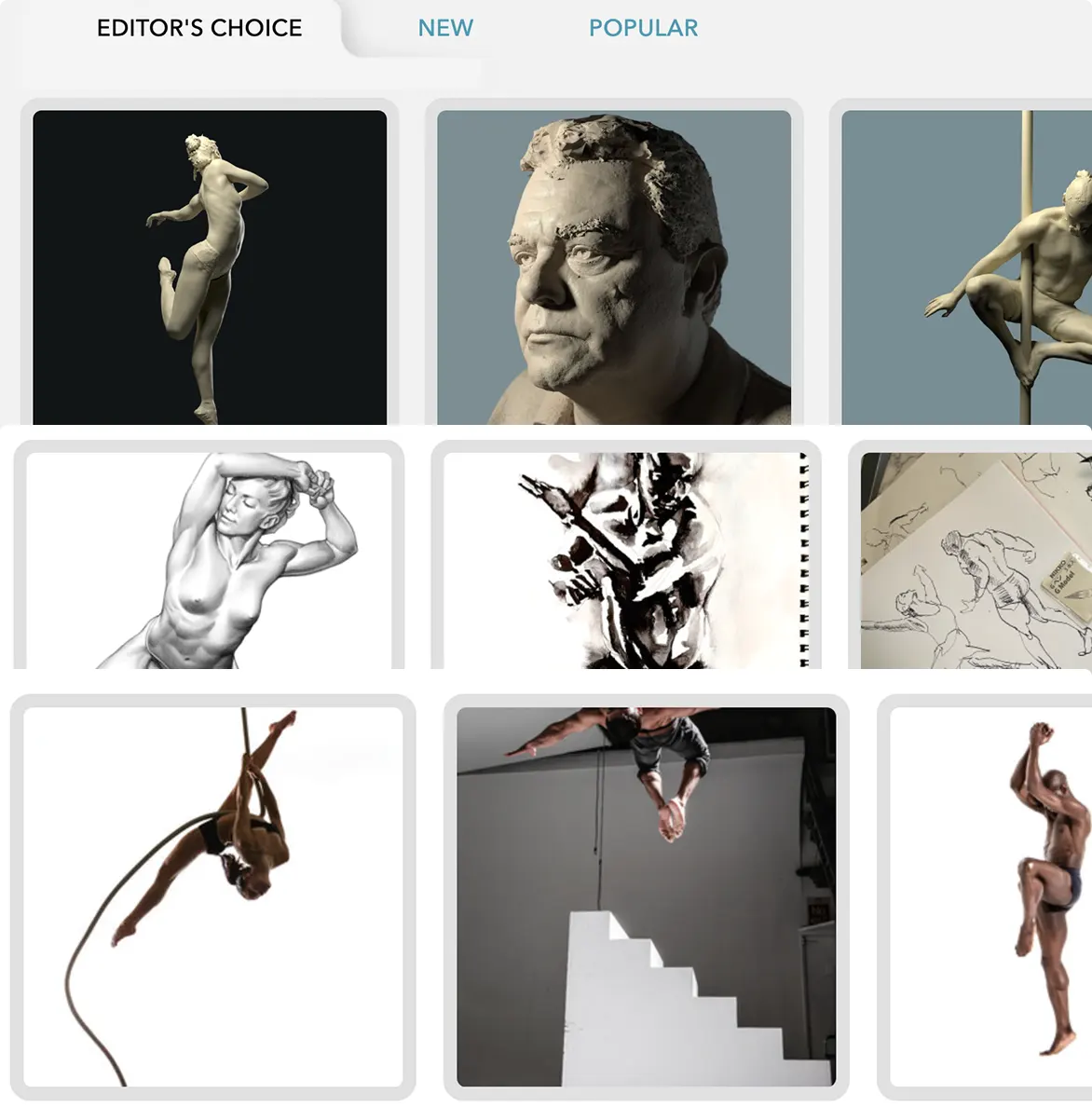Open the black ink brush figure sketch
1092x1107 pixels.
point(625,561)
